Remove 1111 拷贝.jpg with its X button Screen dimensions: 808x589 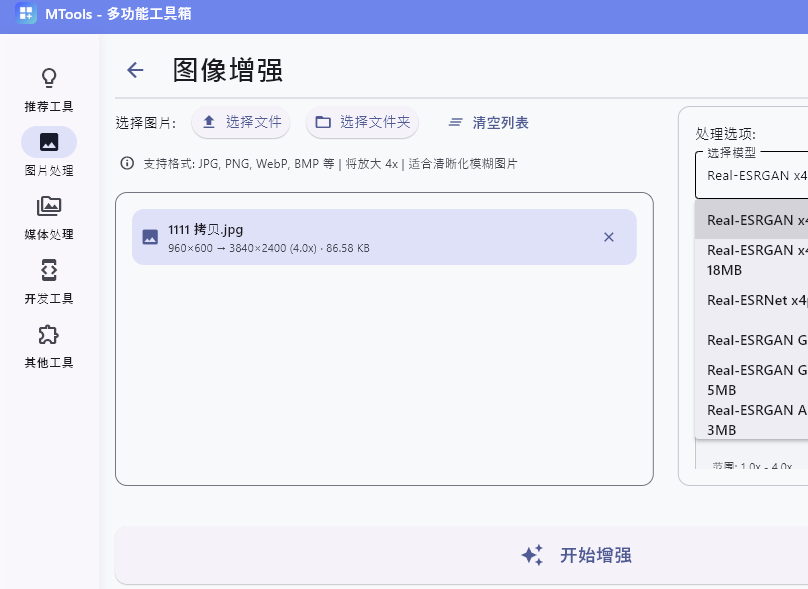pos(609,237)
